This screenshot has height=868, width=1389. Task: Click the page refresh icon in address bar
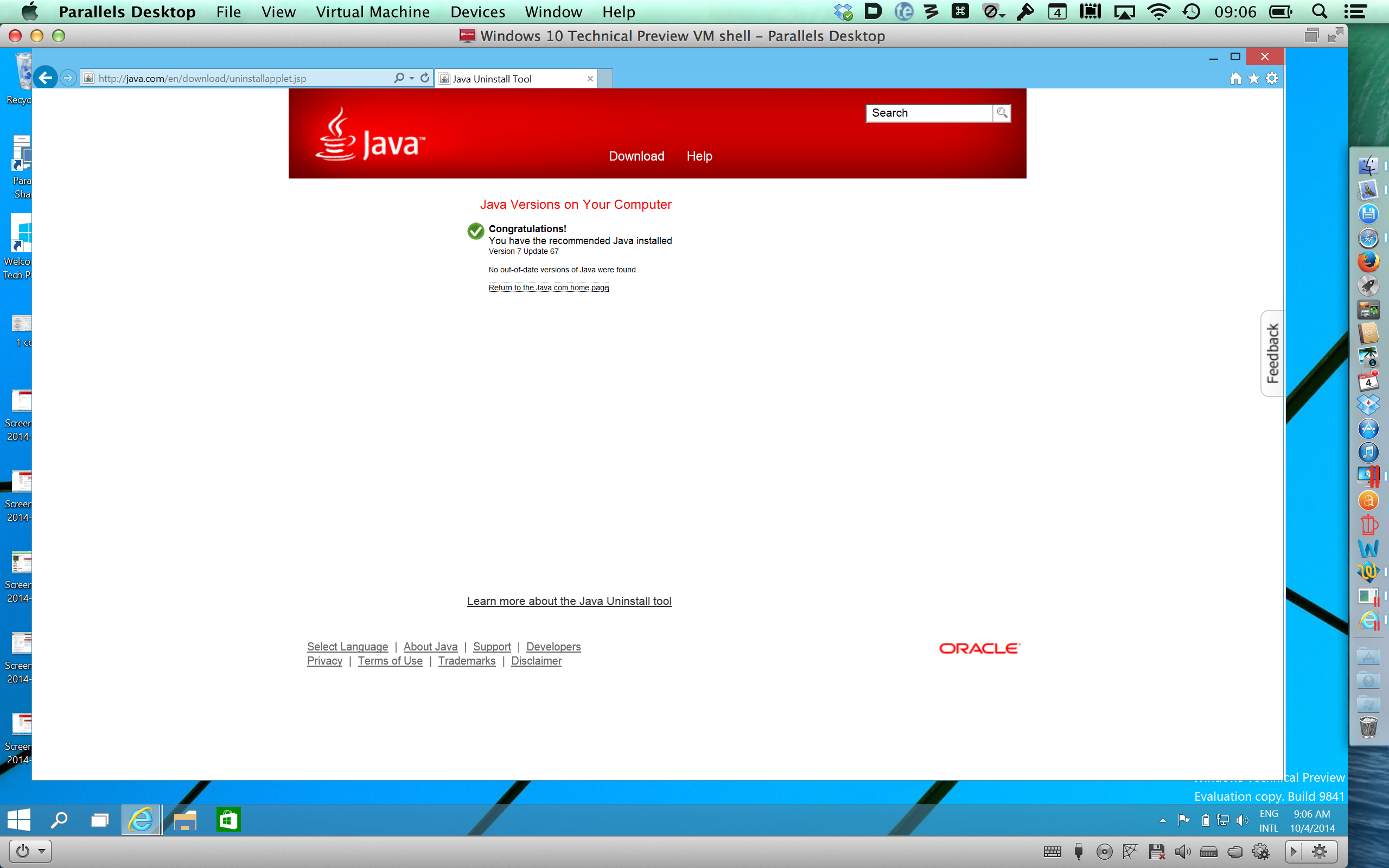425,78
